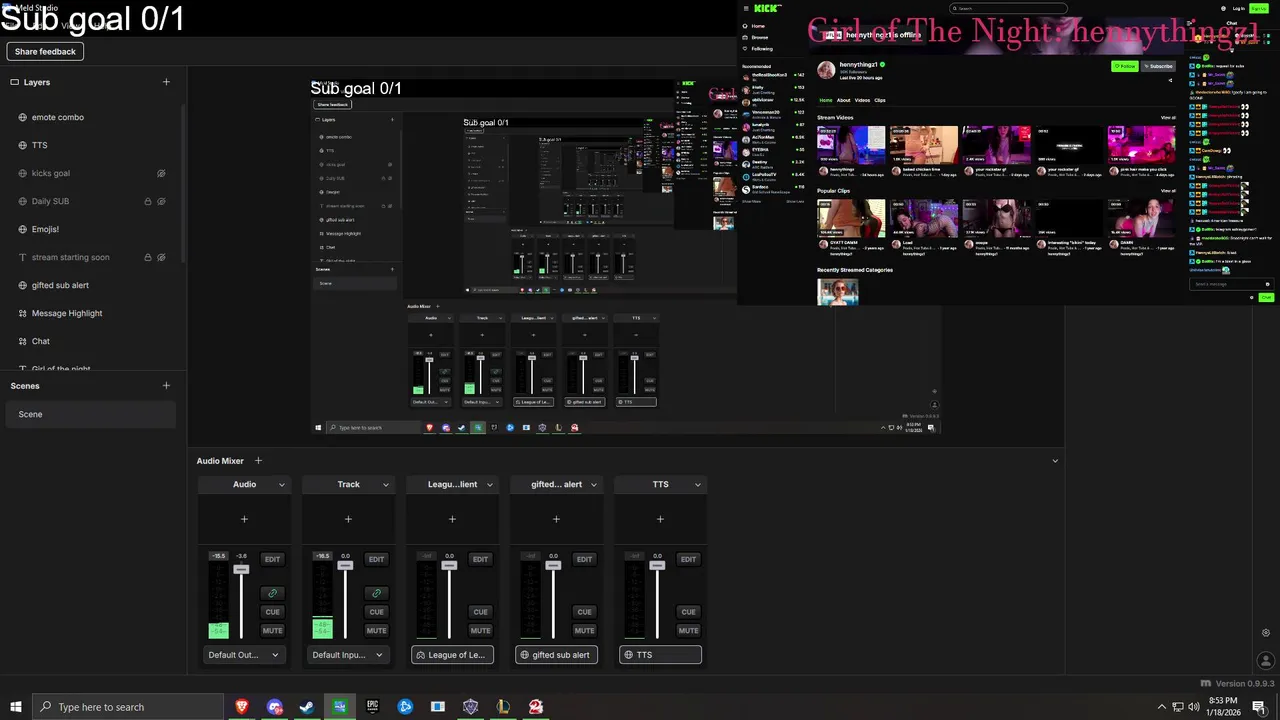
Task: Click the browser icon of the Emojis! layer
Action: click(22, 229)
